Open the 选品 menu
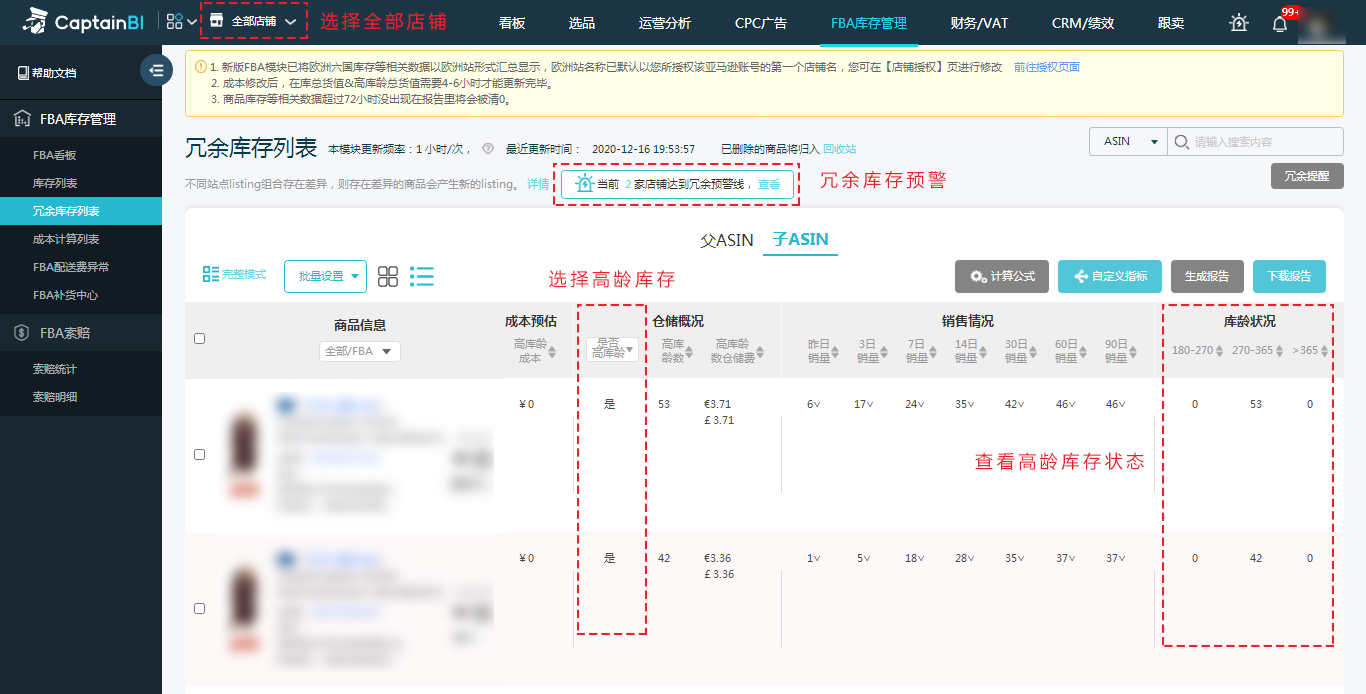This screenshot has height=694, width=1366. click(x=581, y=22)
